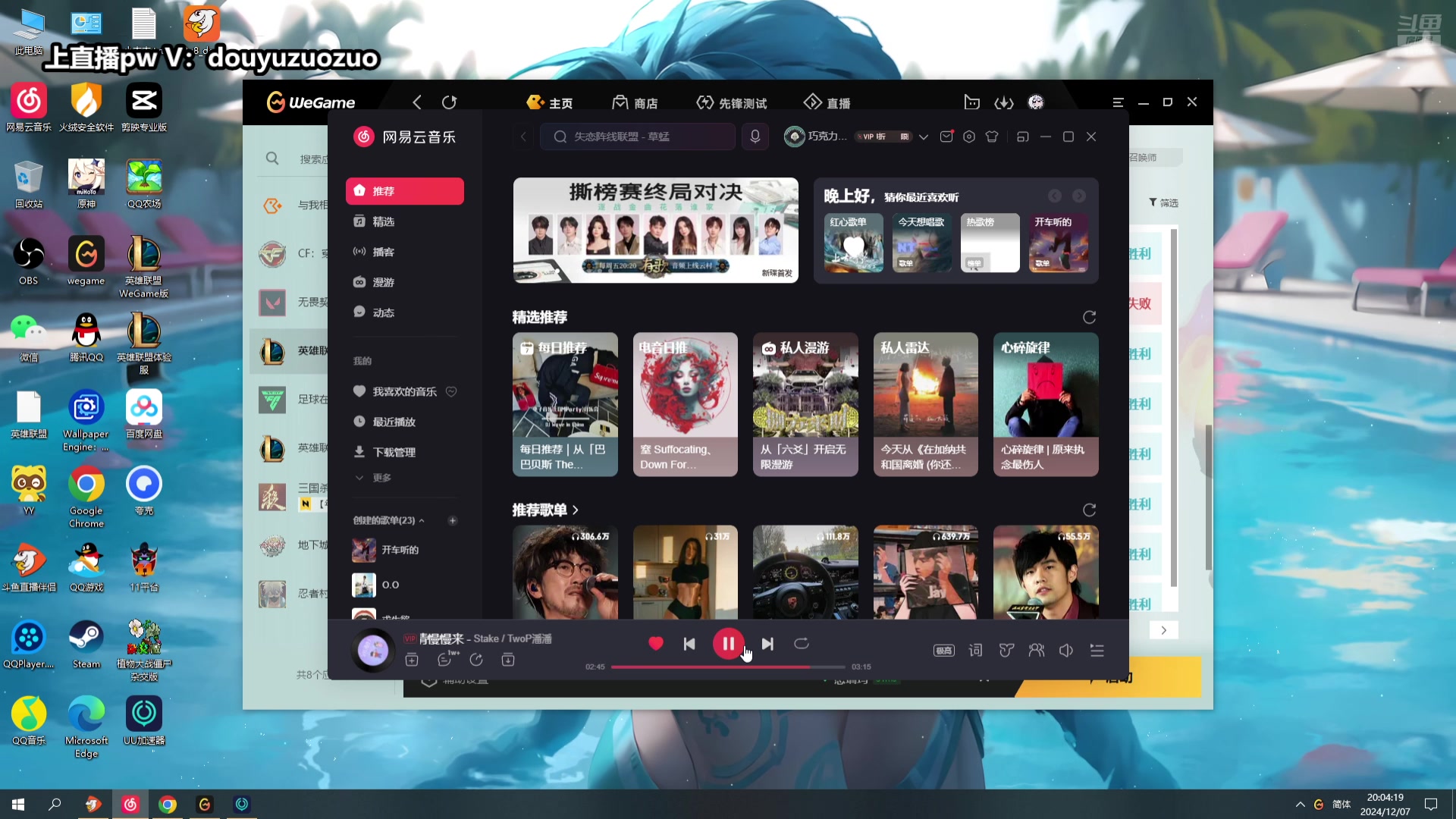The width and height of the screenshot is (1456, 819).
Task: Share the current song
Action: (x=476, y=660)
